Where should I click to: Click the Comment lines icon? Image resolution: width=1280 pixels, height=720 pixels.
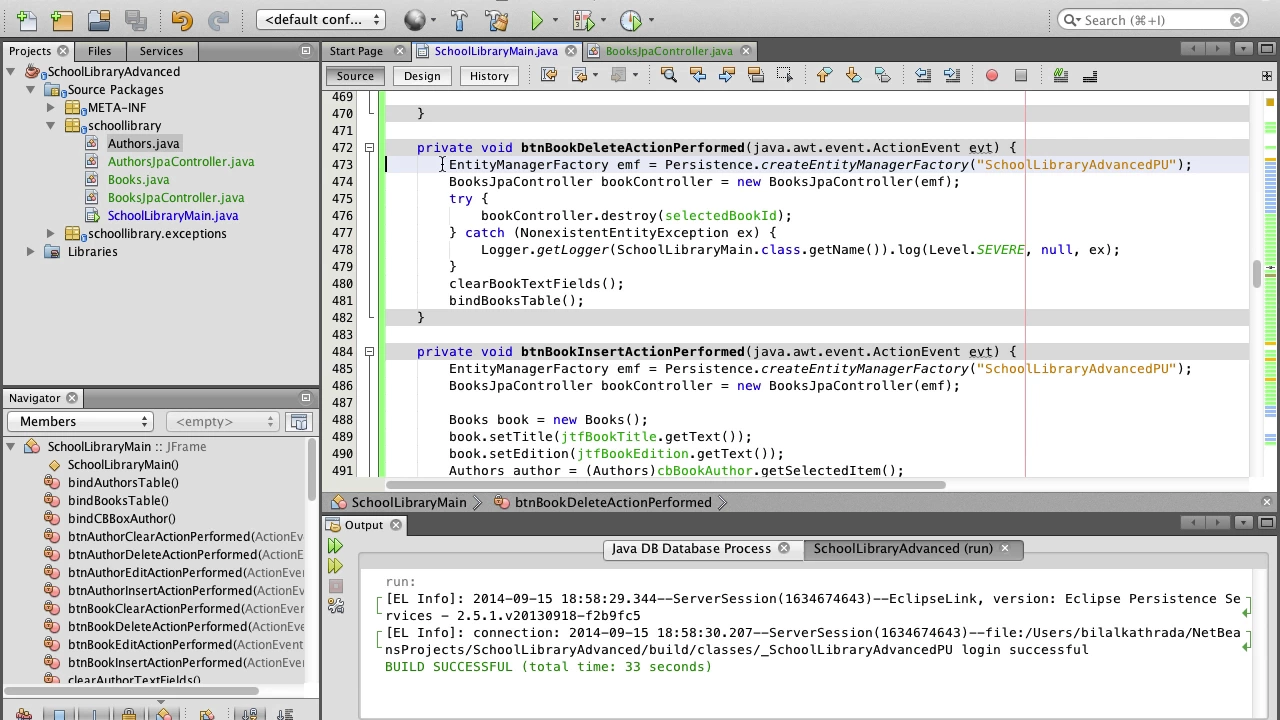tap(1061, 75)
